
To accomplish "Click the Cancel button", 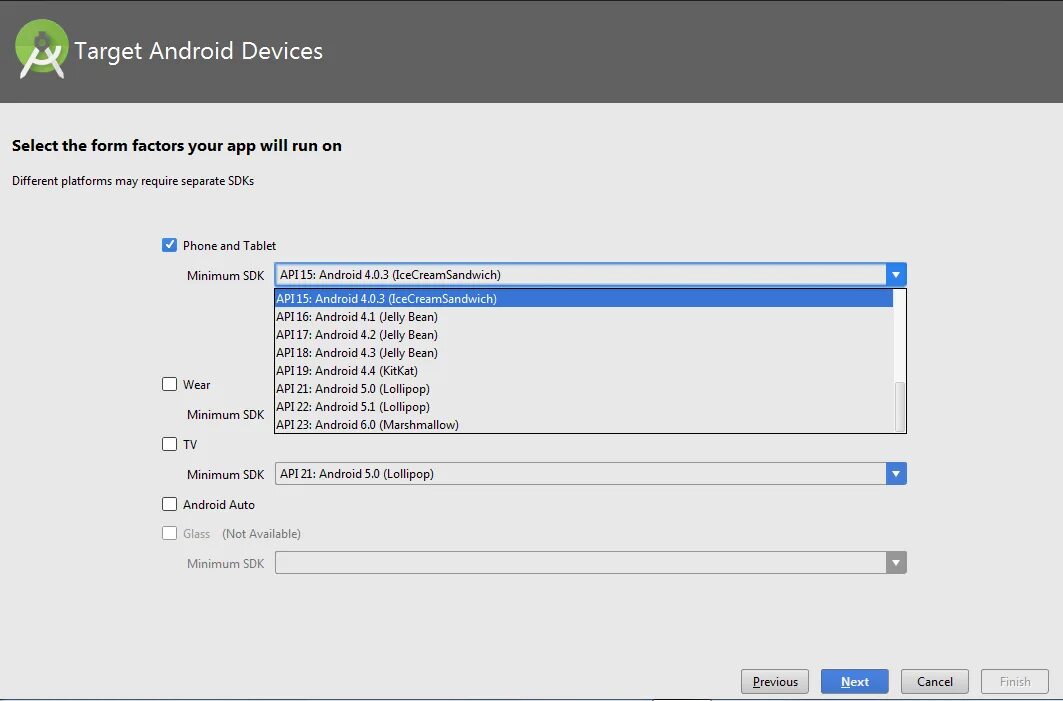I will click(x=935, y=681).
